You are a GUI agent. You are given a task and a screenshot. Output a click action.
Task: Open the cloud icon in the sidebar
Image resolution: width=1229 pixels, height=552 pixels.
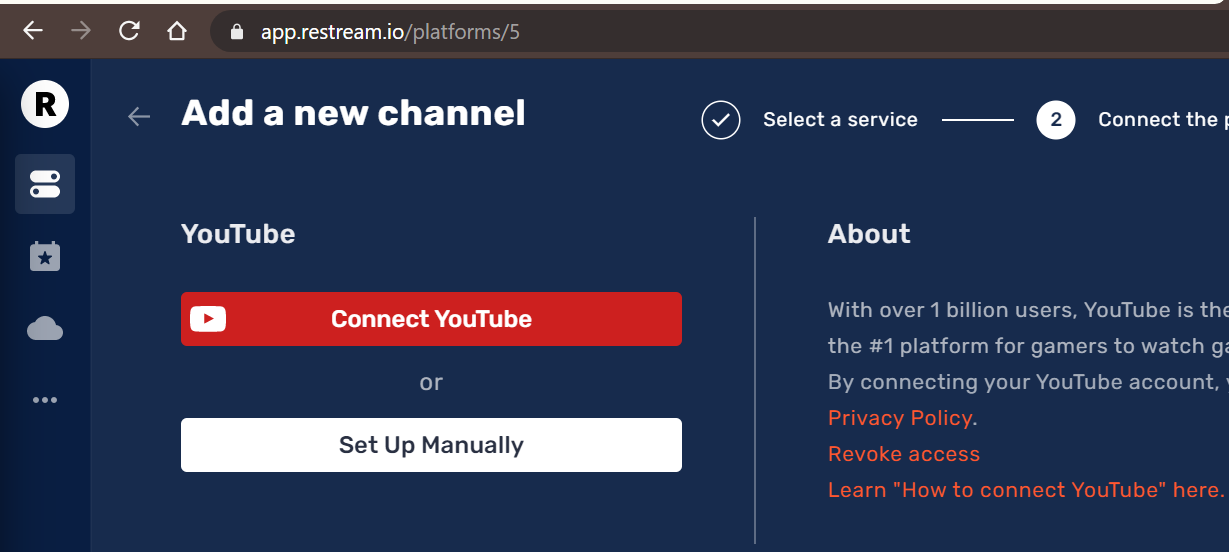pyautogui.click(x=45, y=329)
